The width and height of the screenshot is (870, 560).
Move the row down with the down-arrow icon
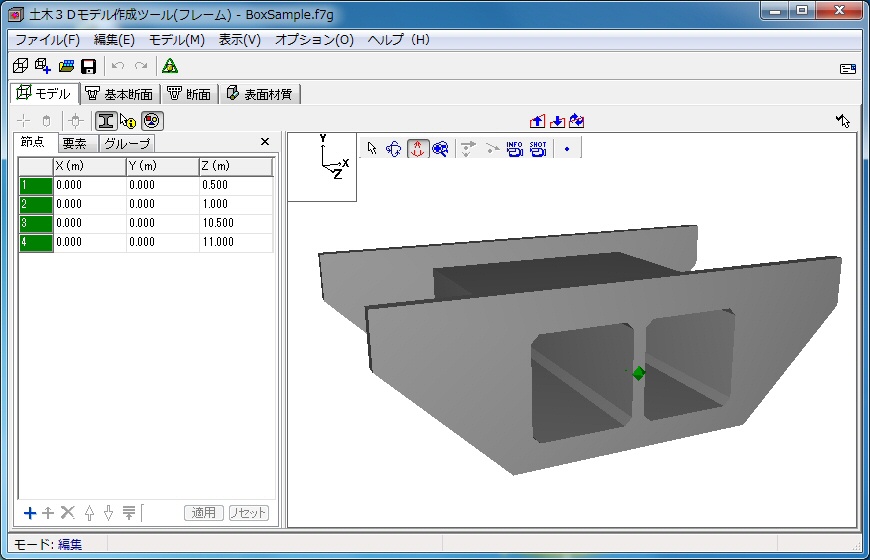point(109,513)
